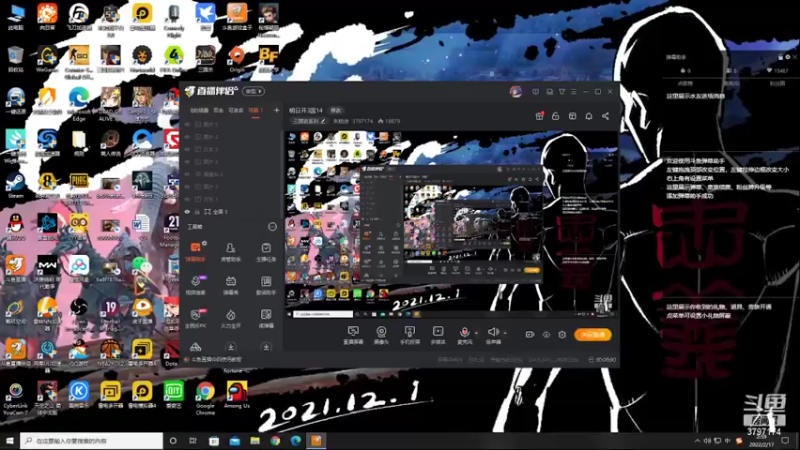Switch to the 场景 1 tab
This screenshot has width=800, height=450.
point(255,111)
